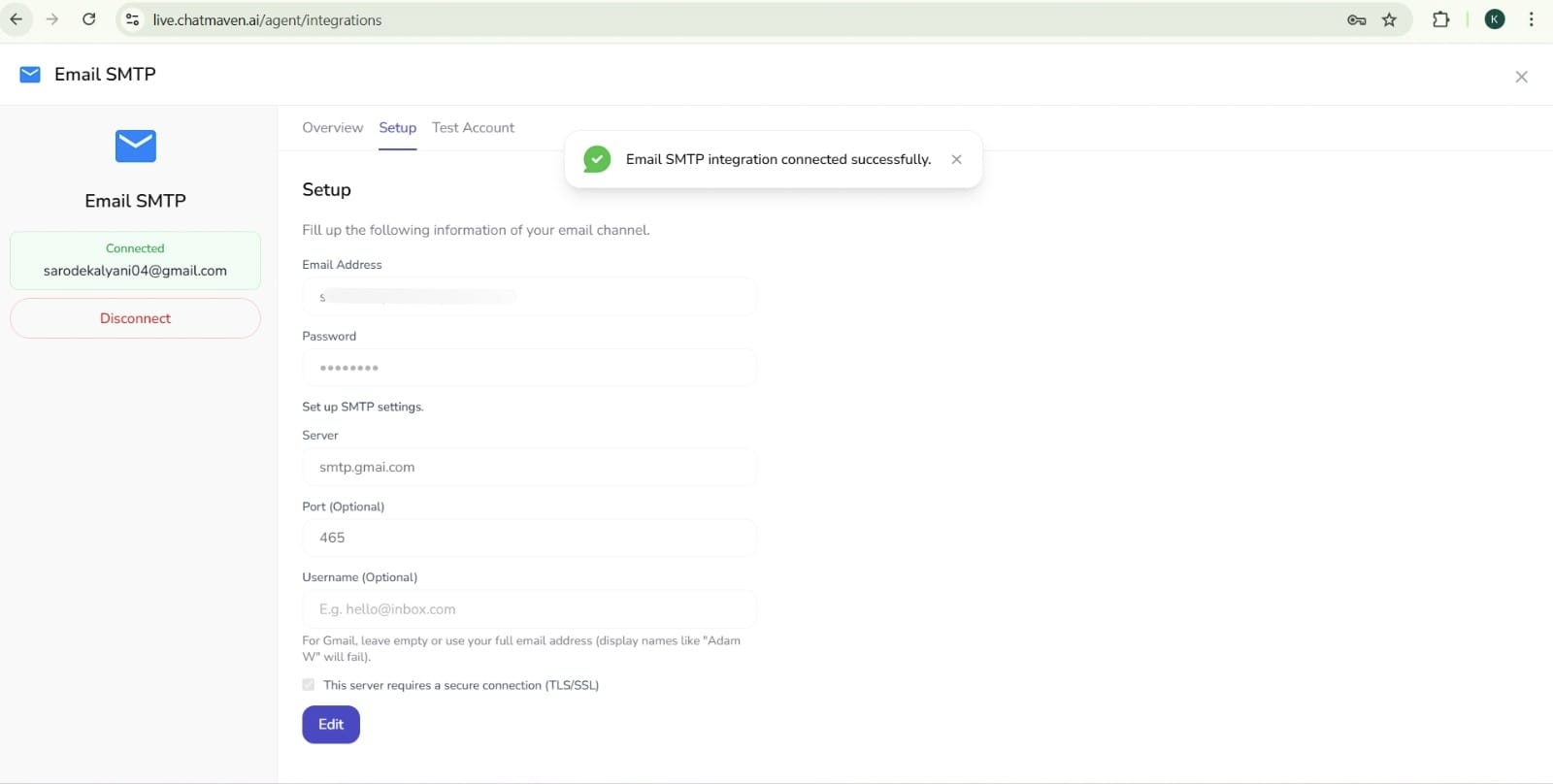Open the Test Account tab
The height and width of the screenshot is (784, 1553).
[x=473, y=128]
